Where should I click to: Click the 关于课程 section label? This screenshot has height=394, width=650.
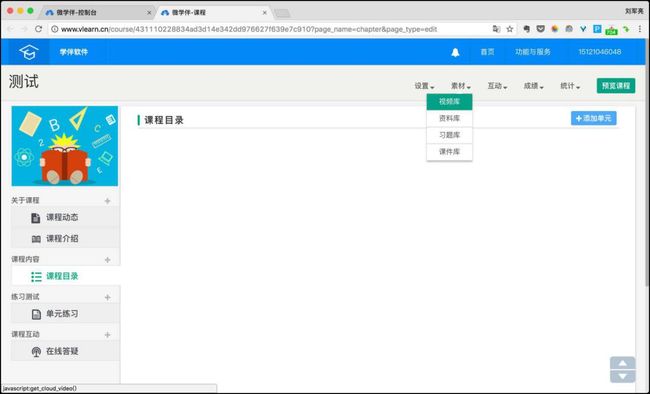click(x=25, y=200)
